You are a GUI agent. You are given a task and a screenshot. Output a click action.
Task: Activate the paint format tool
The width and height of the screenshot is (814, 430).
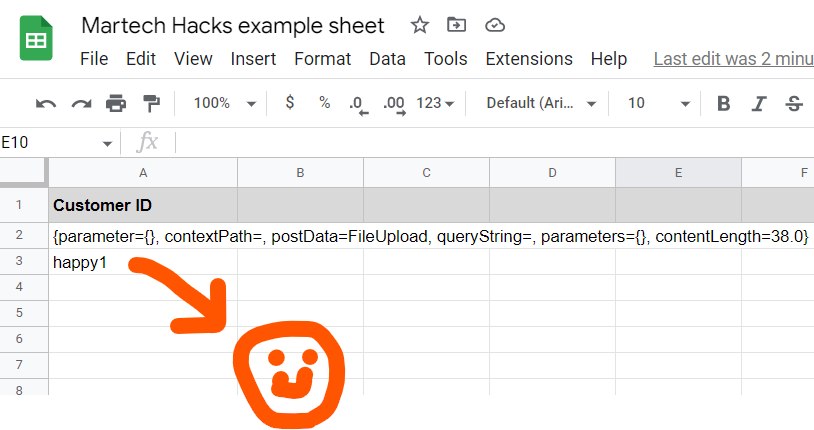(x=151, y=103)
